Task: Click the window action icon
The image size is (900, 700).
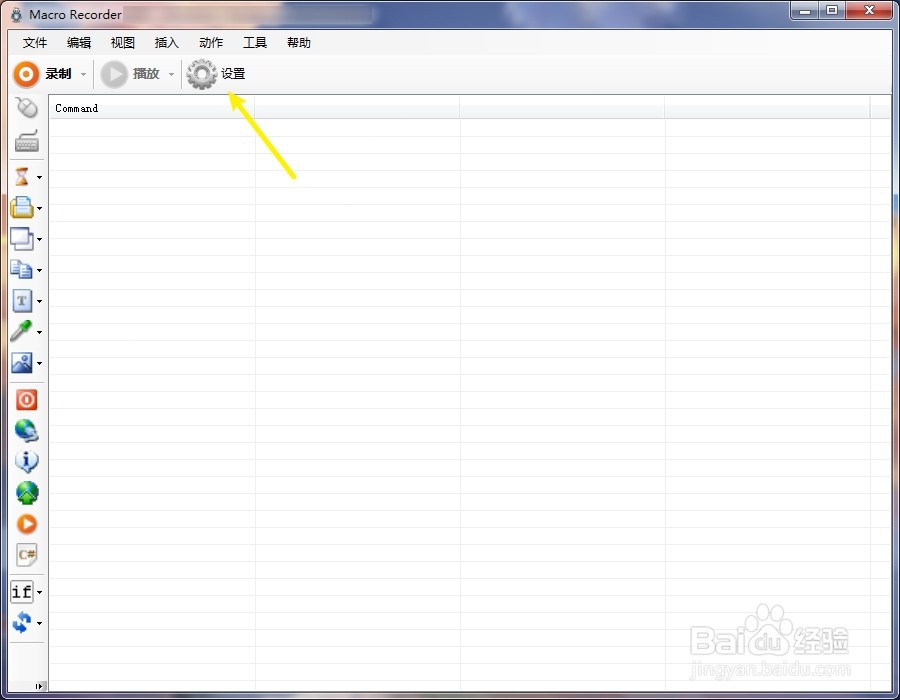Action: click(x=22, y=239)
